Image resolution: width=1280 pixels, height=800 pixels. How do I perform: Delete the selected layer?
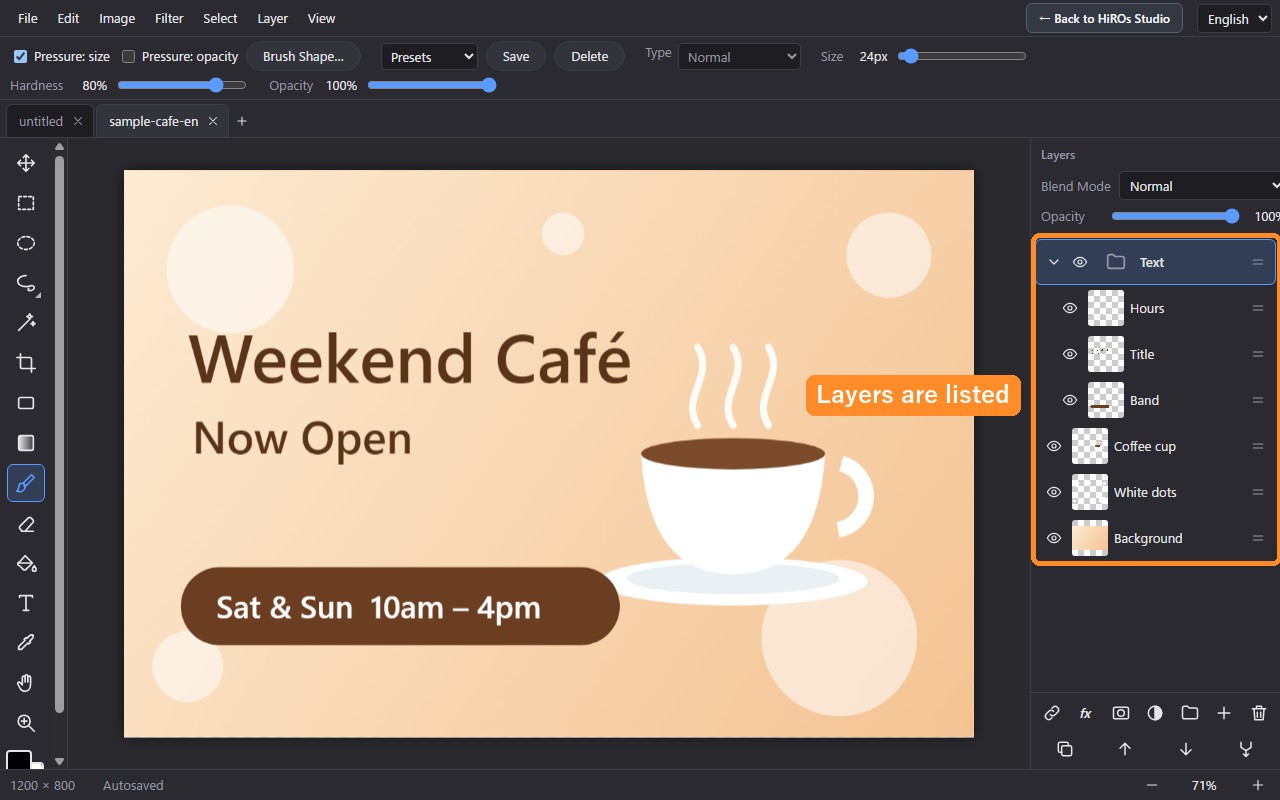[x=1259, y=713]
